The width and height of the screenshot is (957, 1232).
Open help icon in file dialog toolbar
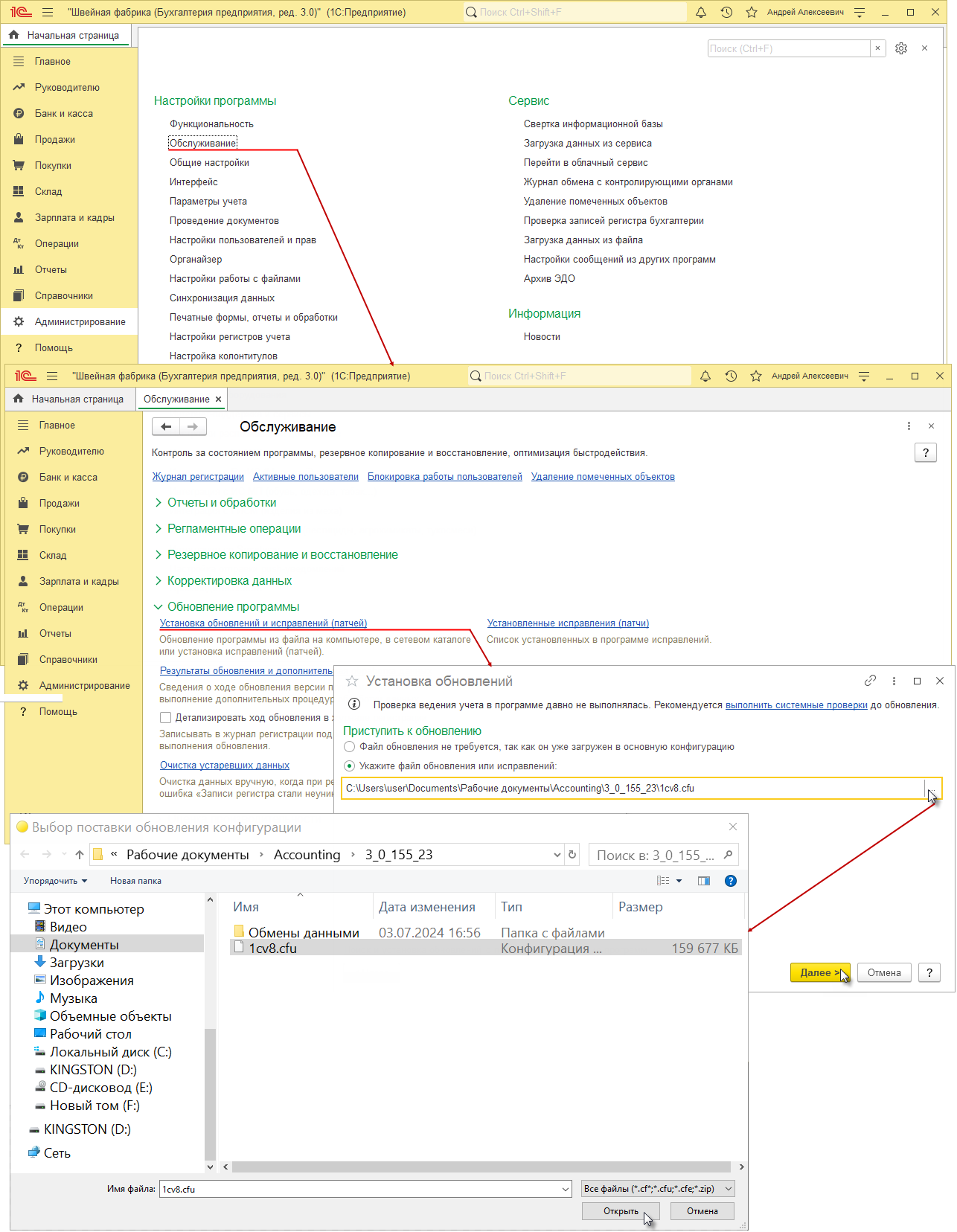(x=731, y=881)
